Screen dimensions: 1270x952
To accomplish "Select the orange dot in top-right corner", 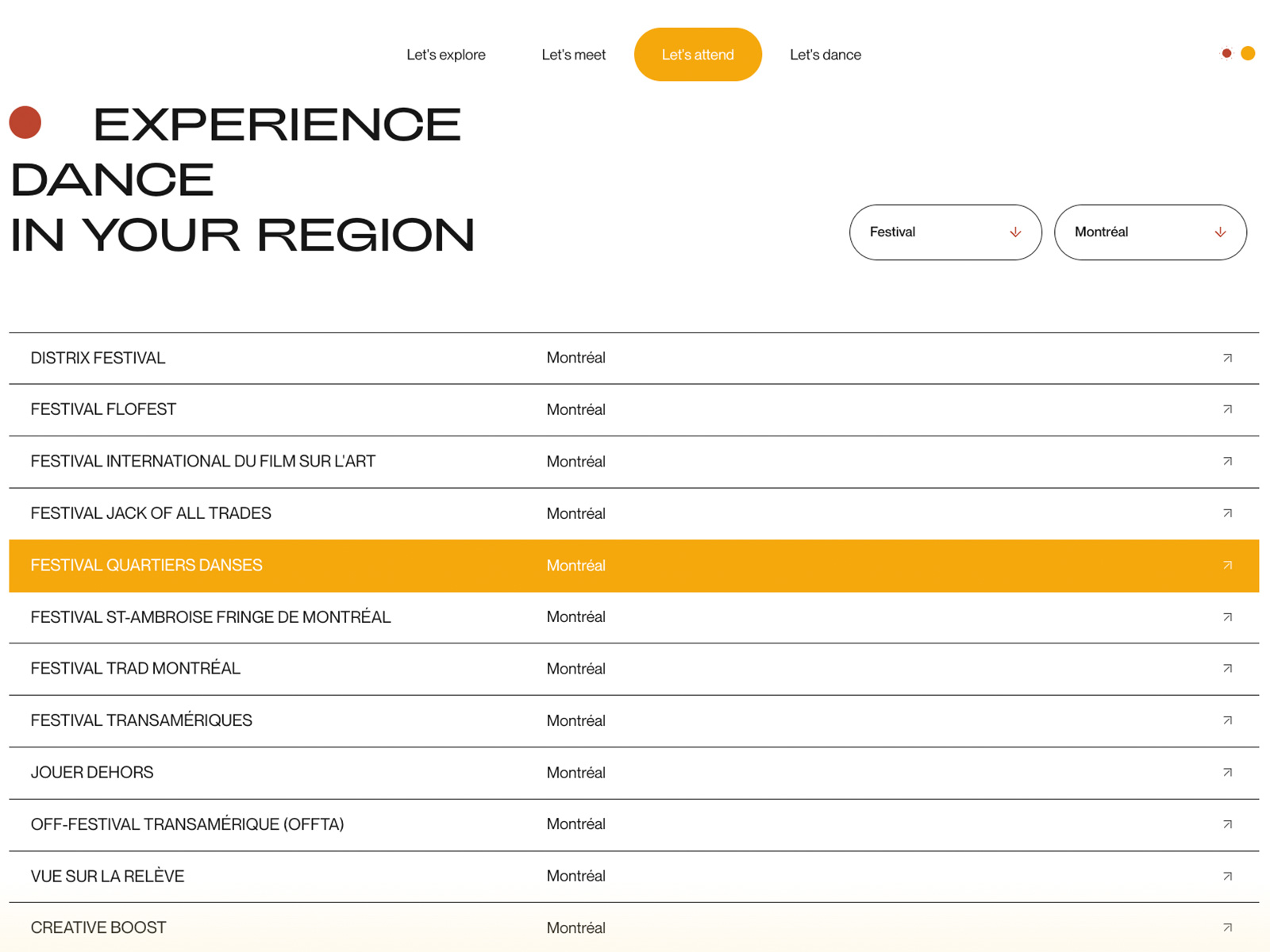I will [x=1248, y=53].
